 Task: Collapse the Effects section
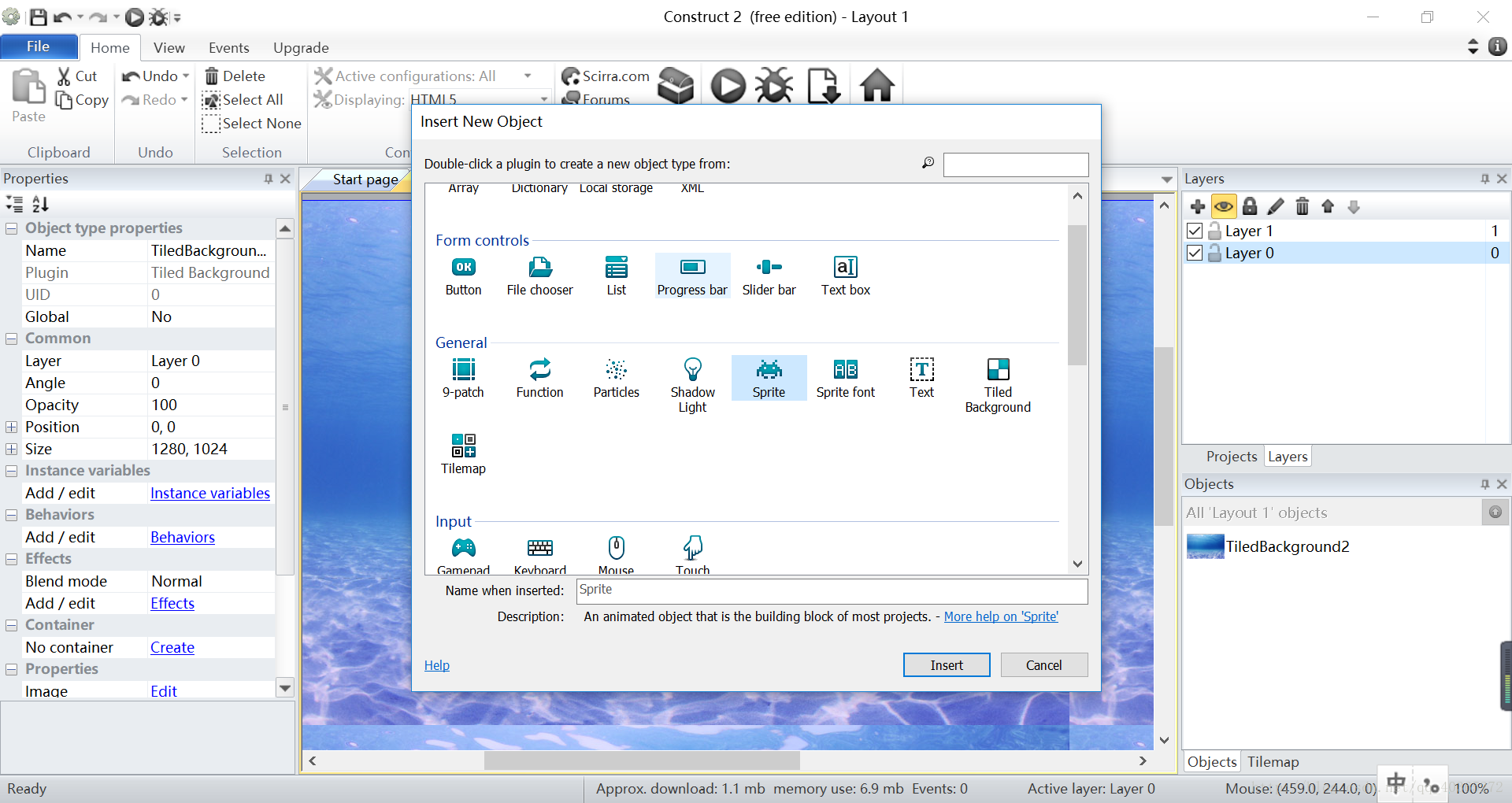pos(12,559)
